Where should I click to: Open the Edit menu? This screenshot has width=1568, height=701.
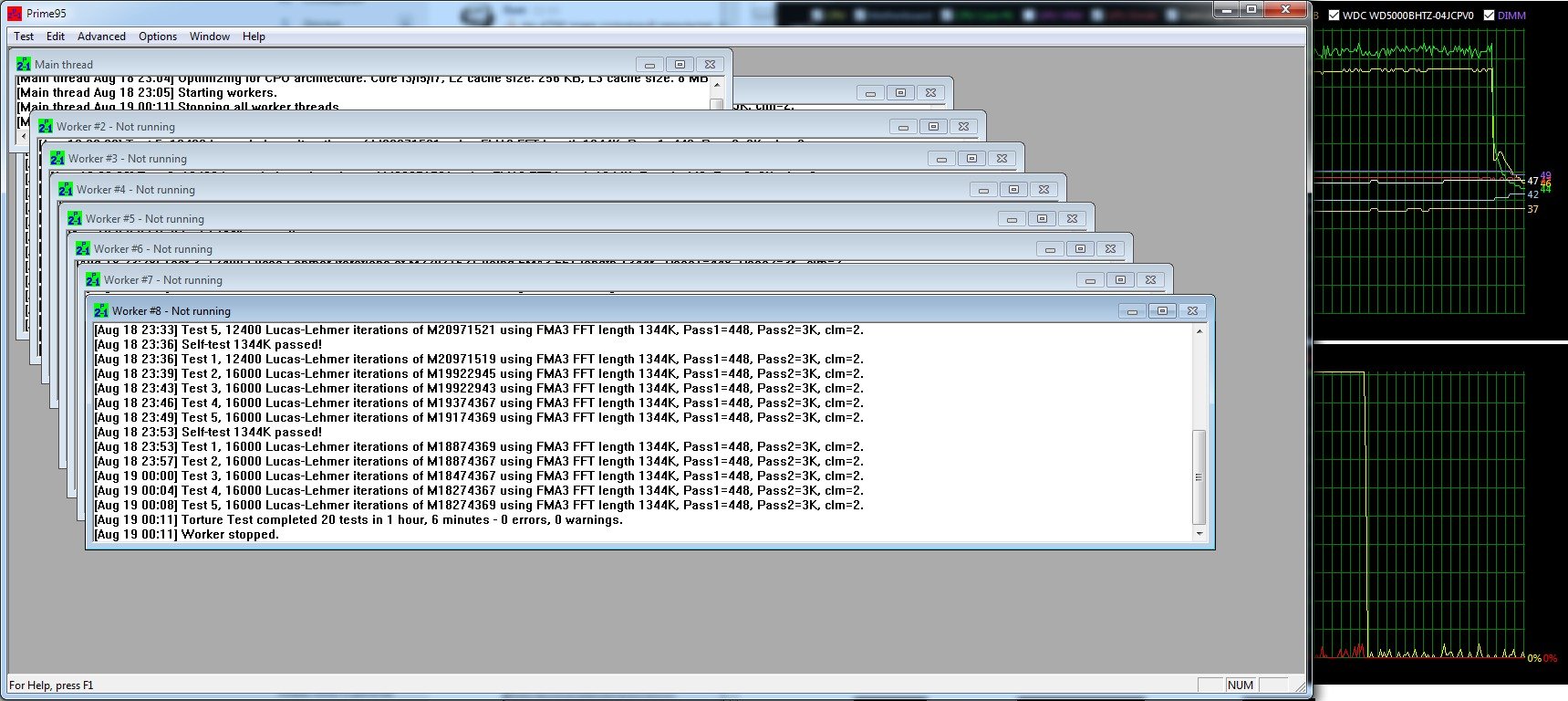click(x=56, y=37)
